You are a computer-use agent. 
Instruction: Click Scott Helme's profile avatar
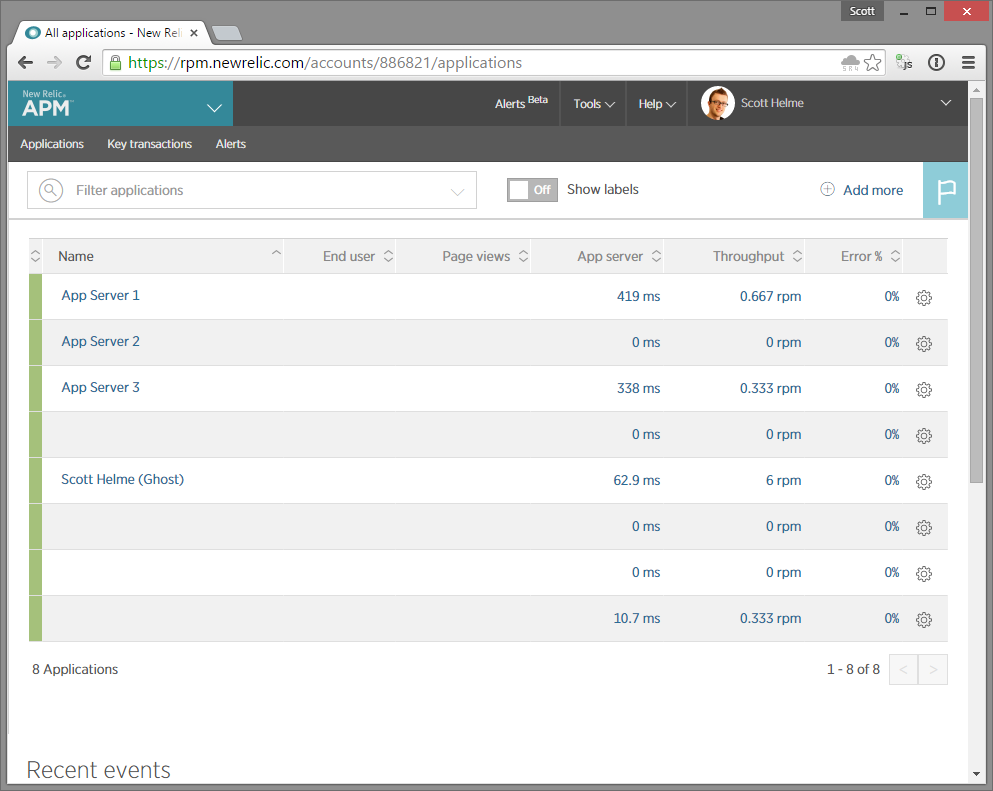click(x=717, y=103)
